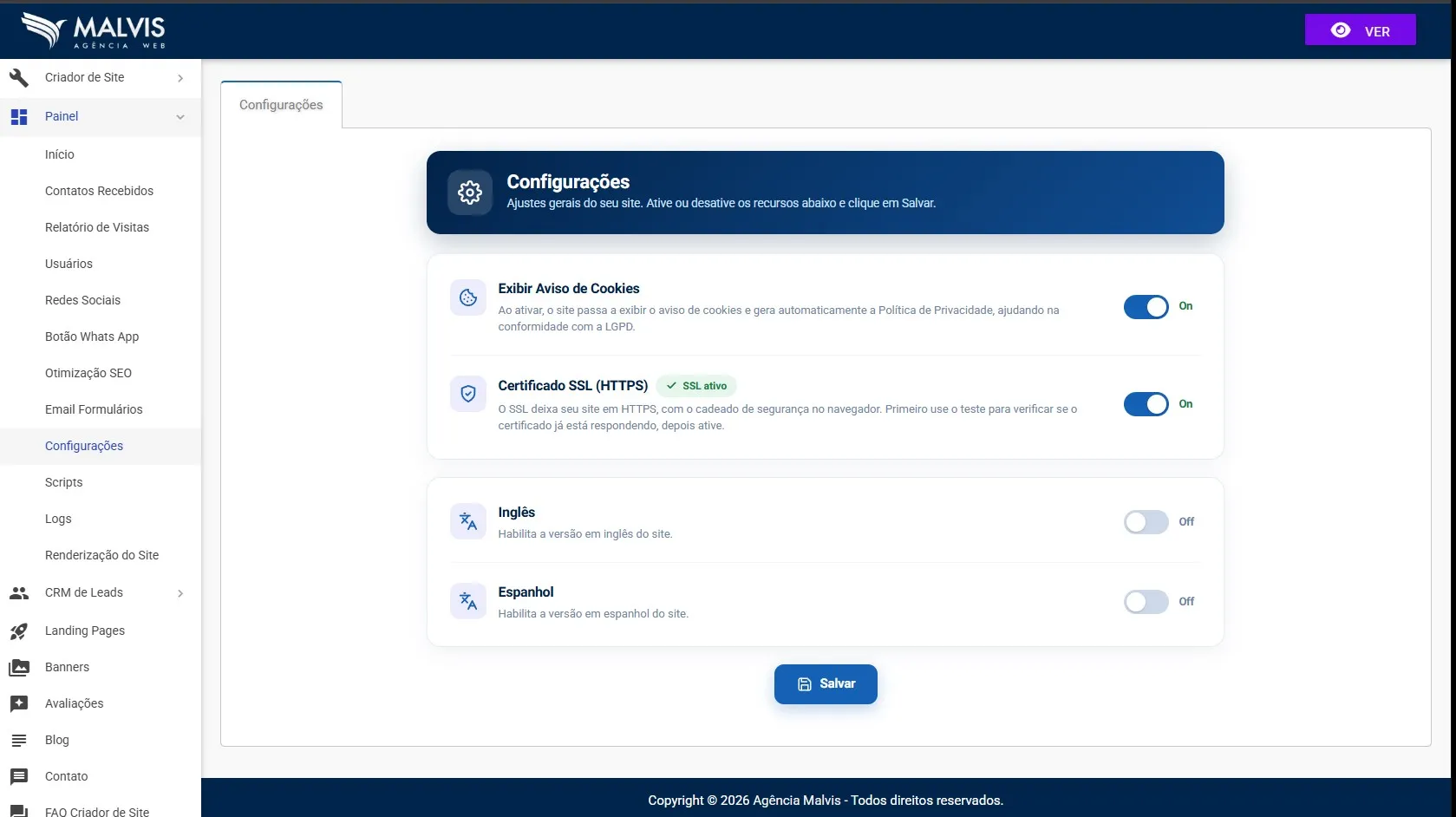The image size is (1456, 817).
Task: Click the floppy disk icon in Salvar
Action: pos(804,684)
